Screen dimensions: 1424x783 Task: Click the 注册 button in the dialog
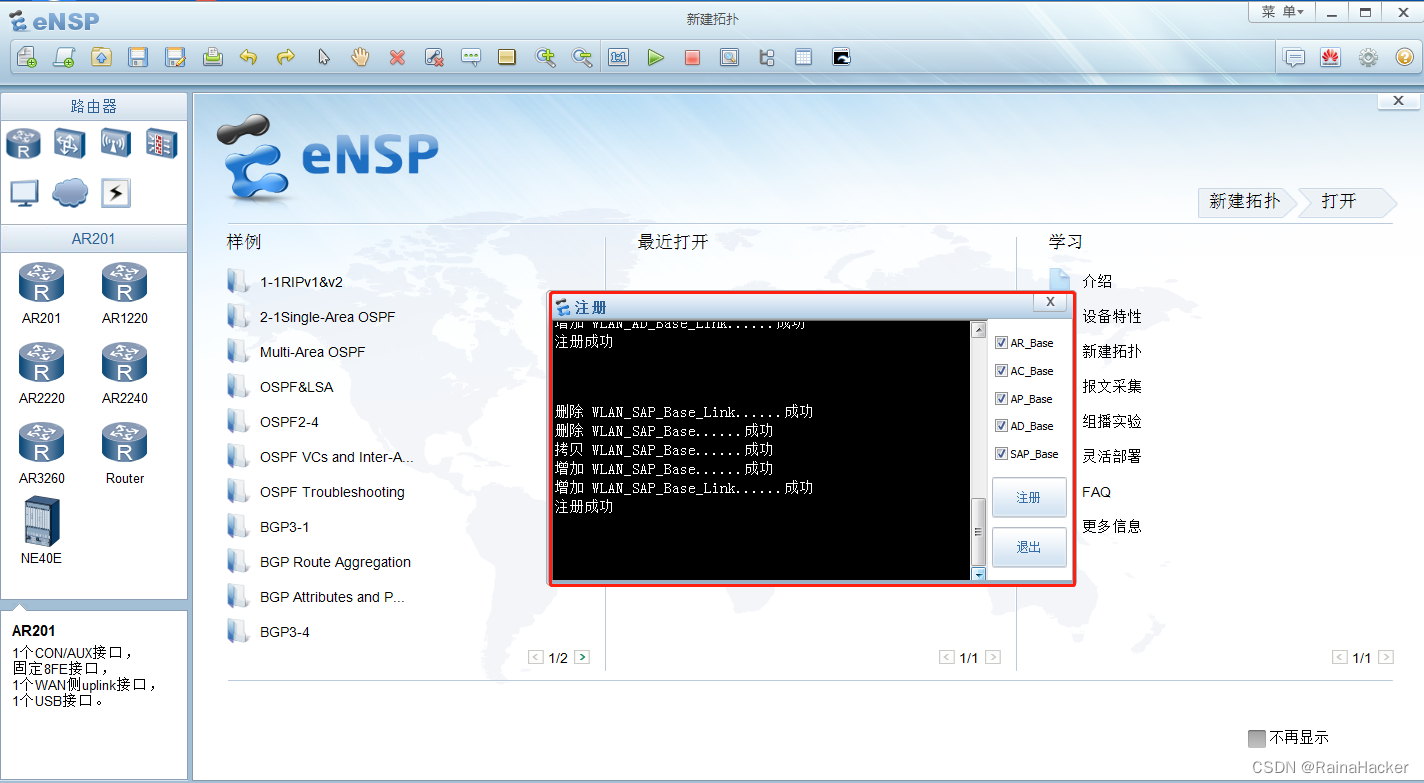(x=1029, y=497)
